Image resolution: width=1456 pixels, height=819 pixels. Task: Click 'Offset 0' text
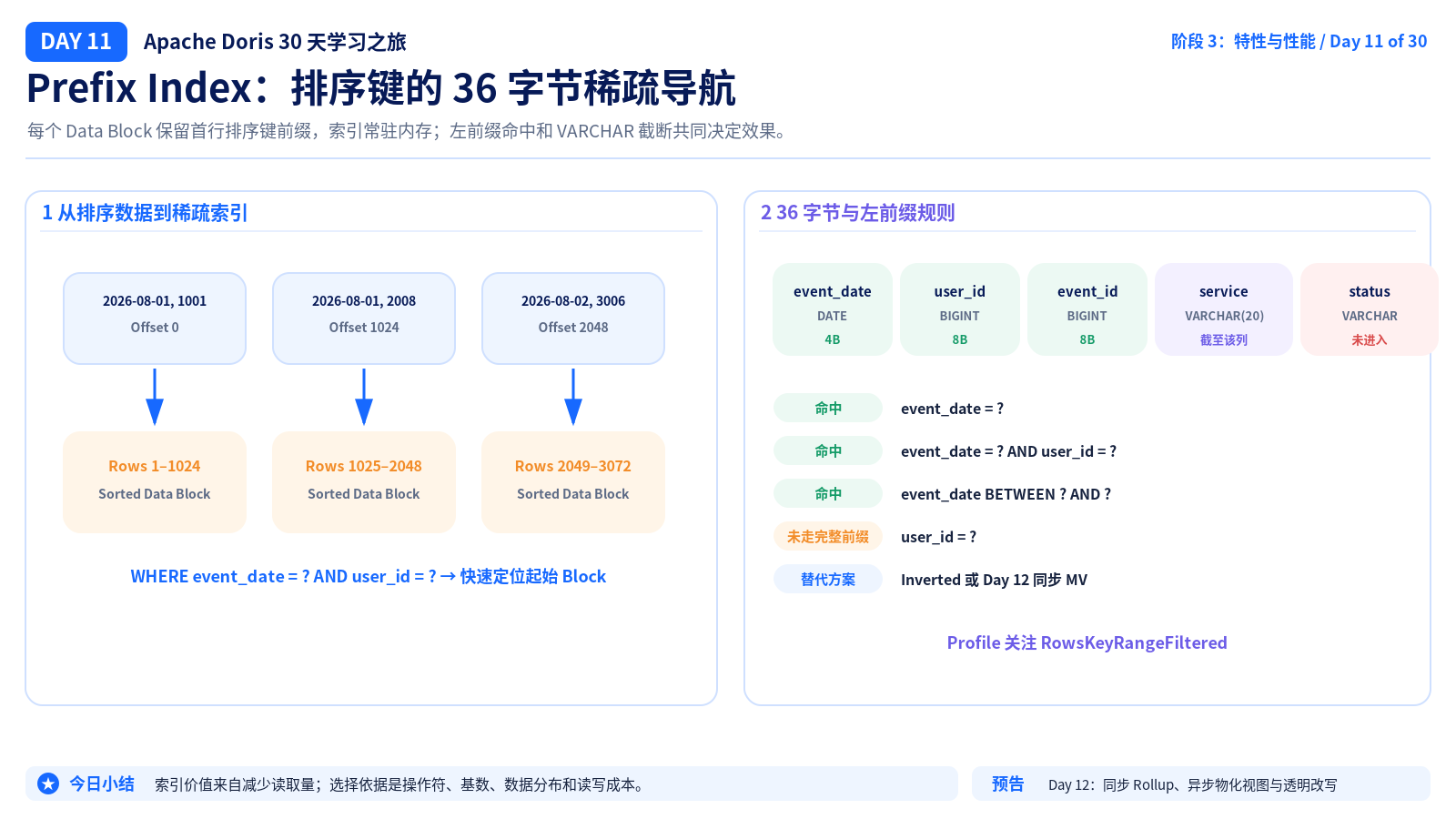(x=155, y=328)
